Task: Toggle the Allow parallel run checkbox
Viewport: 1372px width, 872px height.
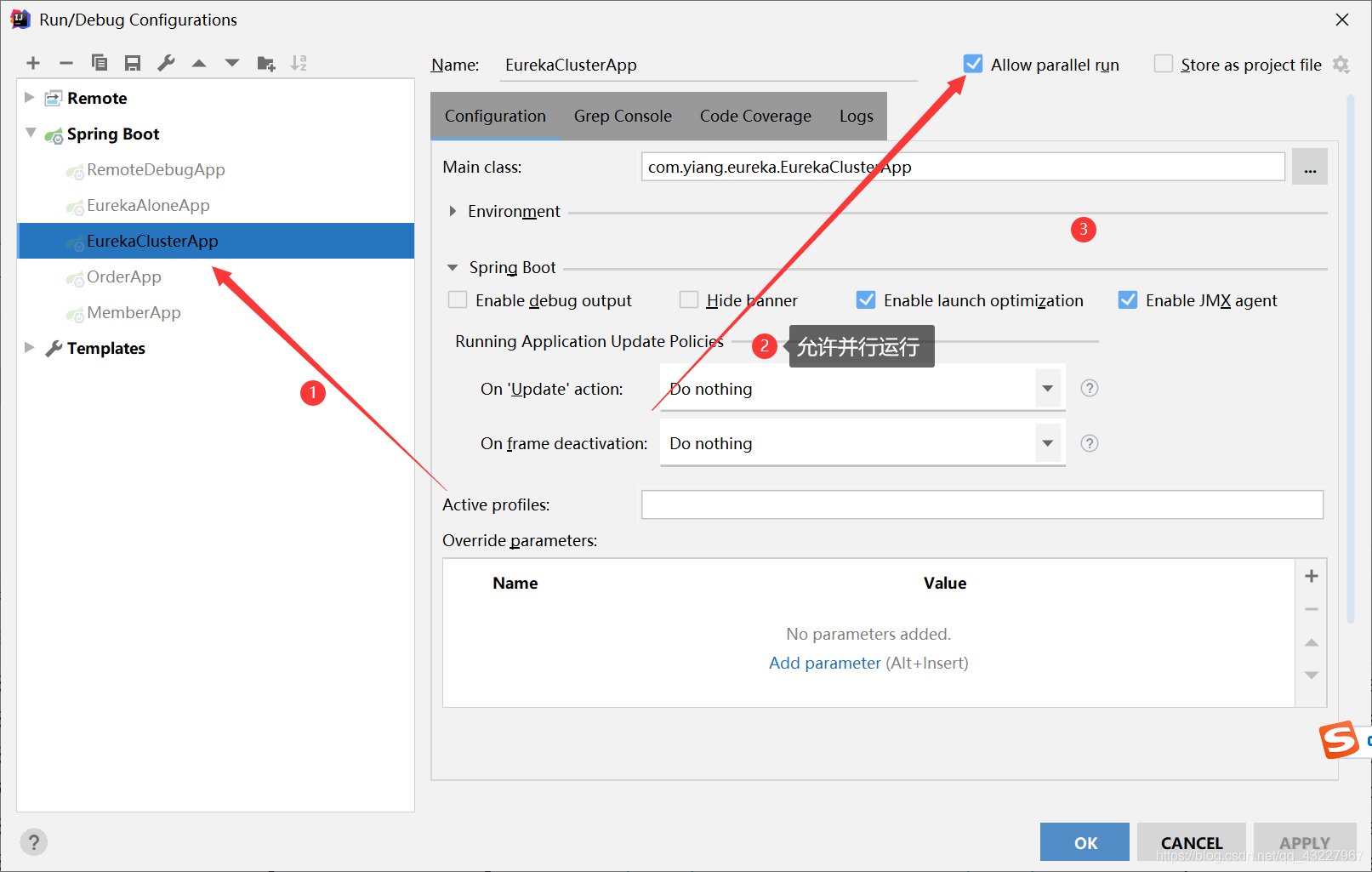Action: click(973, 64)
